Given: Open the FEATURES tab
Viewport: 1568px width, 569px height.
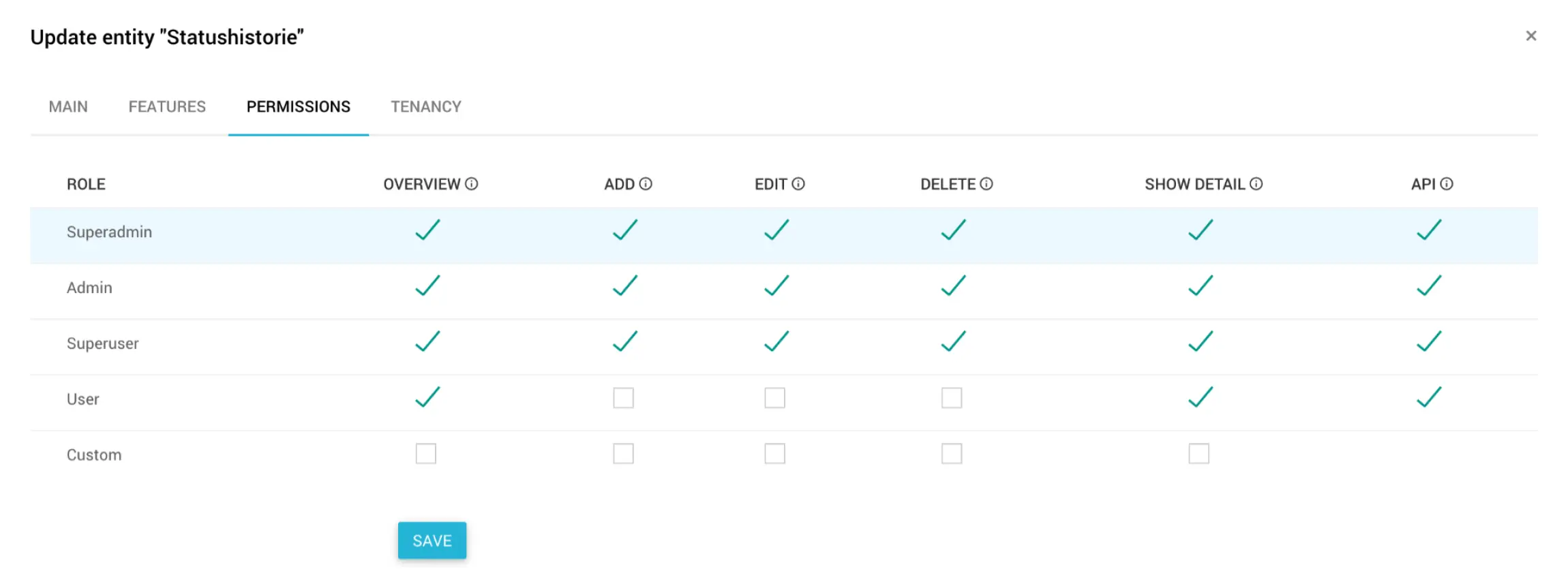Looking at the screenshot, I should click(x=167, y=107).
